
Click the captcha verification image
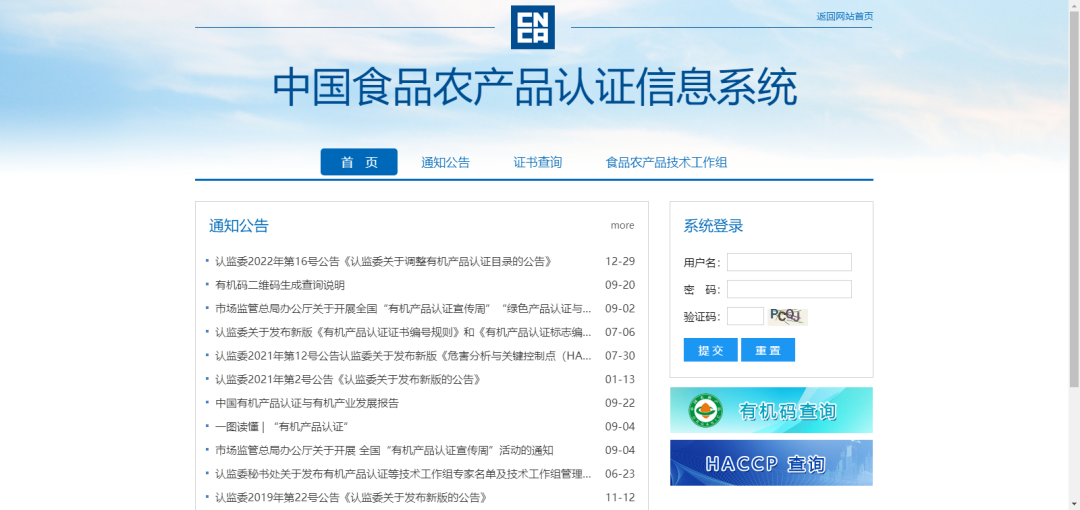pos(787,316)
